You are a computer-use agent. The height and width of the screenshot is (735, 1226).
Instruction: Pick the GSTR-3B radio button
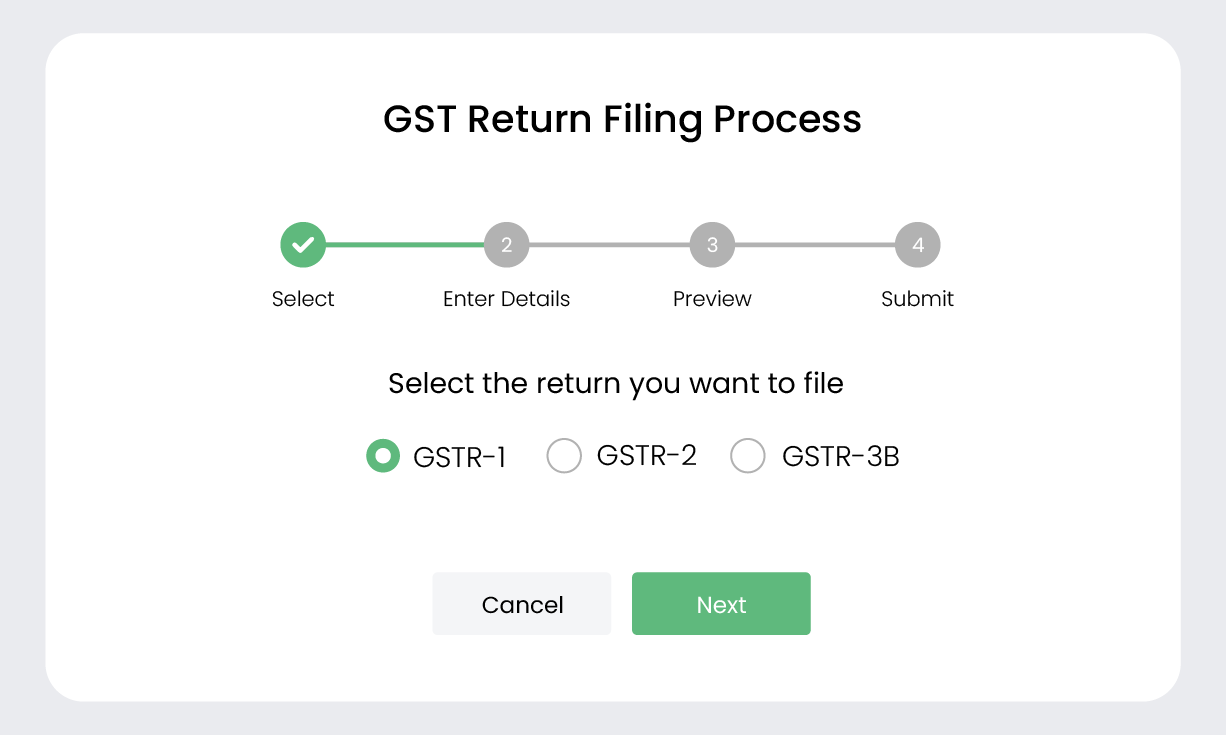(748, 456)
